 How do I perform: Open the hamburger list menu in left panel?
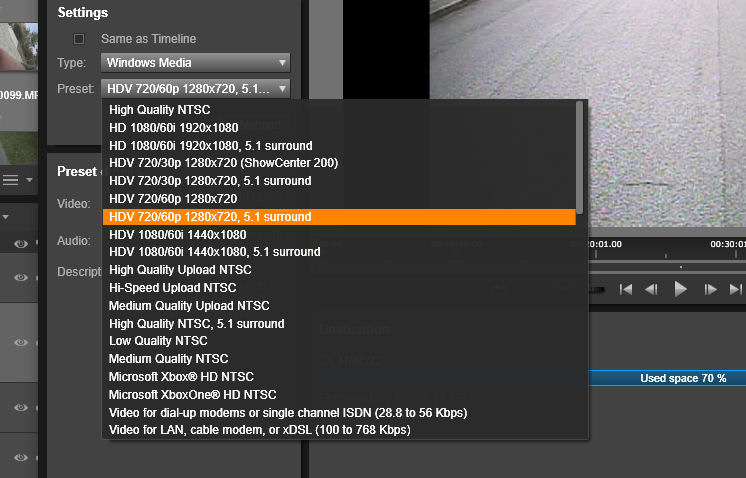pyautogui.click(x=11, y=180)
